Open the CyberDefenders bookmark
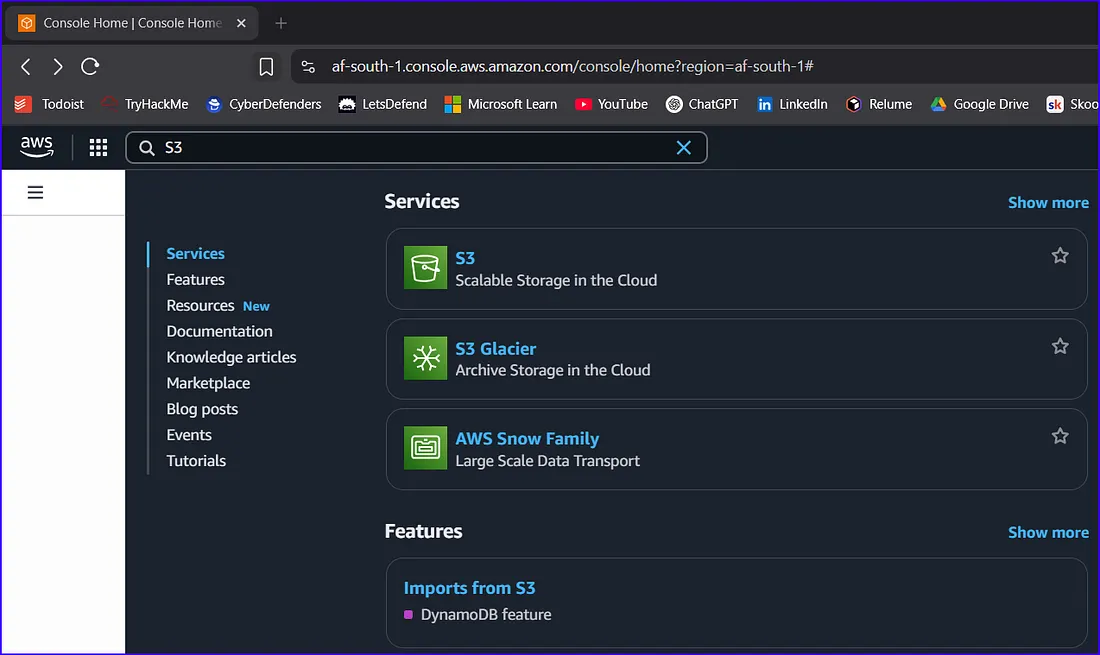The width and height of the screenshot is (1100, 655). (264, 104)
